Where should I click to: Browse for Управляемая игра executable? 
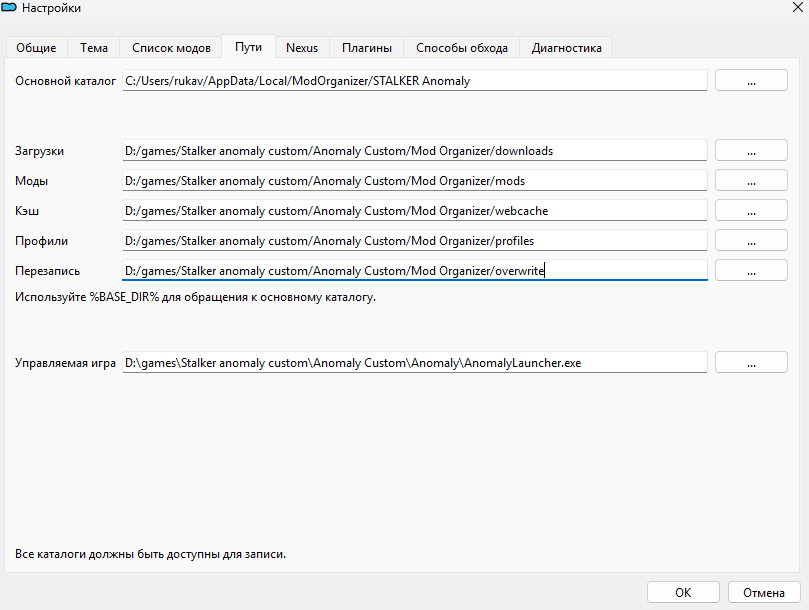(x=751, y=363)
